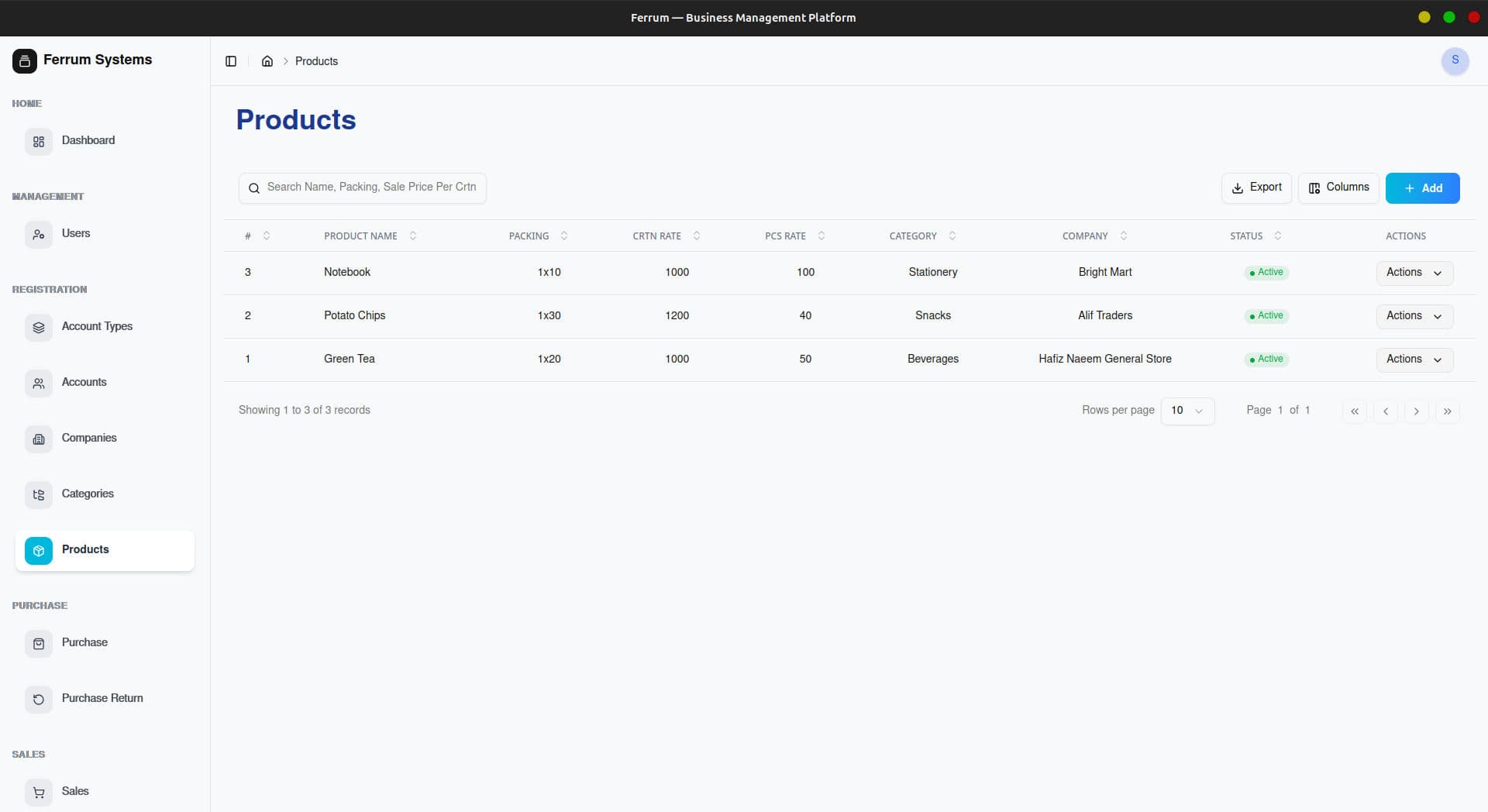Click the Account Types layers icon

tap(39, 328)
